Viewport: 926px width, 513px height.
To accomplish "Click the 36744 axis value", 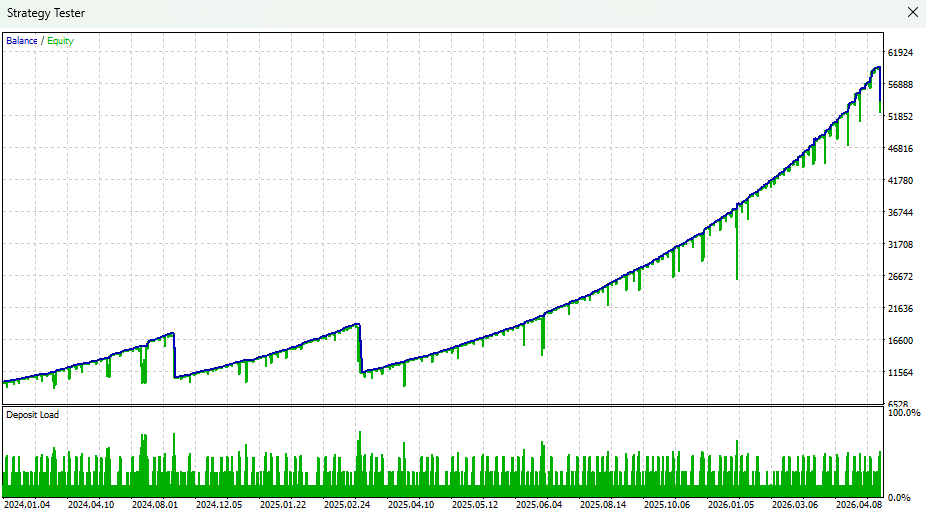I will [901, 212].
